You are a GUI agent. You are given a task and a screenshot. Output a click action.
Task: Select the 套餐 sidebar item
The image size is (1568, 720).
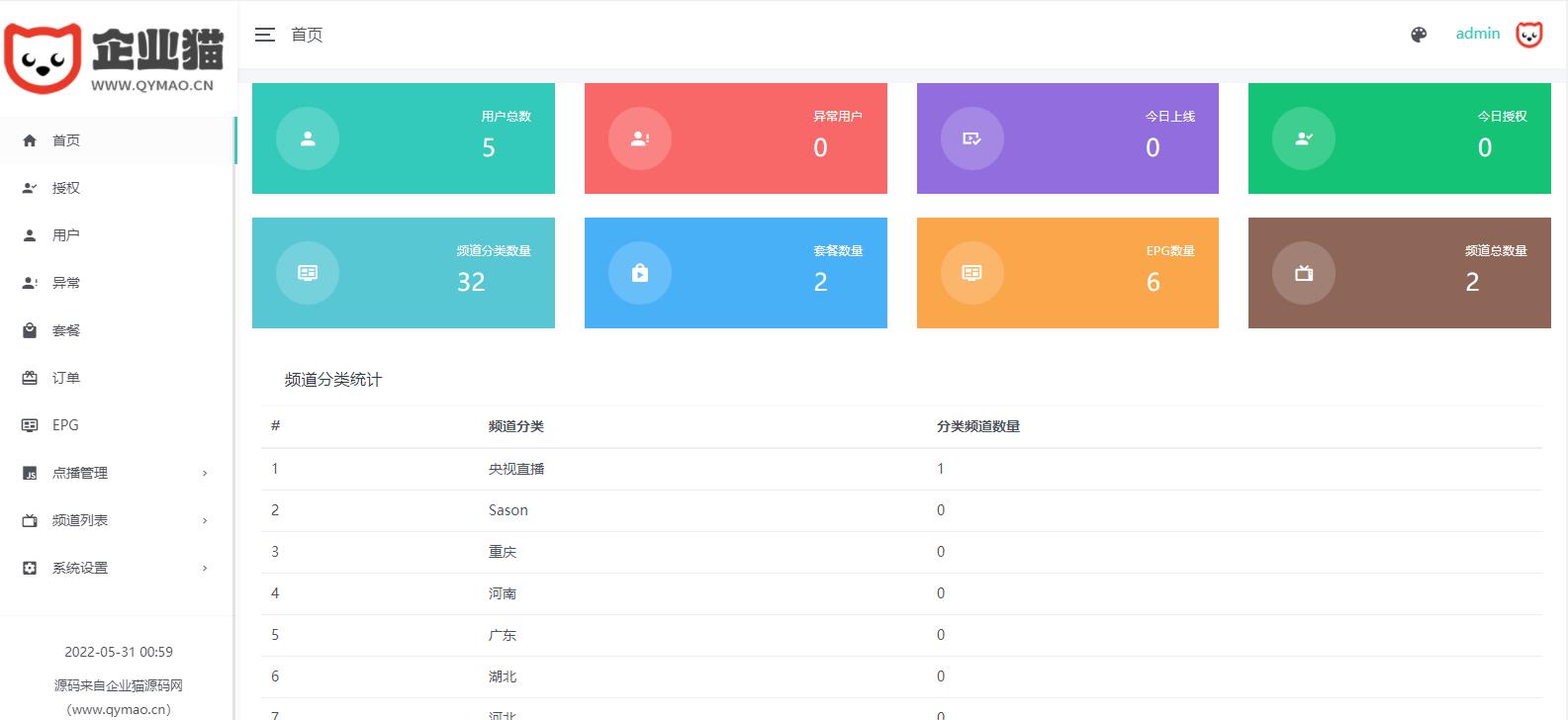pos(66,330)
